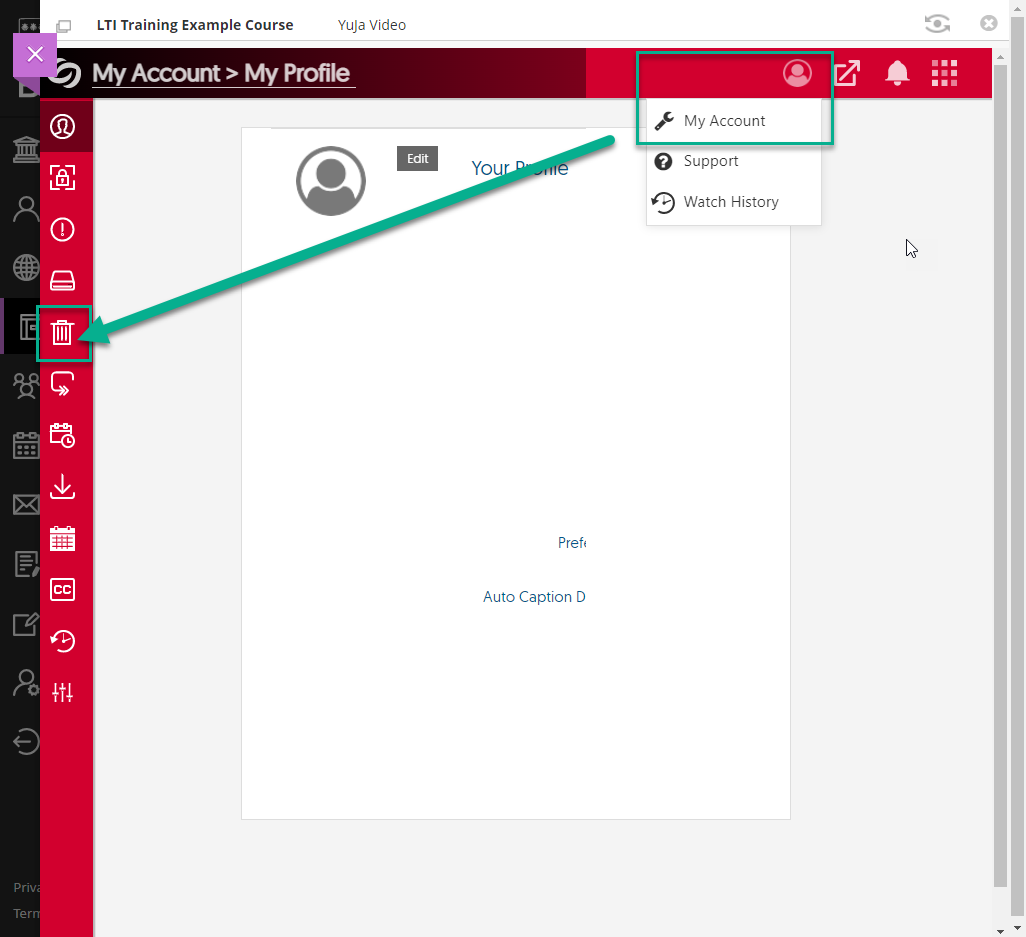
Task: Open the download icon in red sidebar
Action: (63, 487)
